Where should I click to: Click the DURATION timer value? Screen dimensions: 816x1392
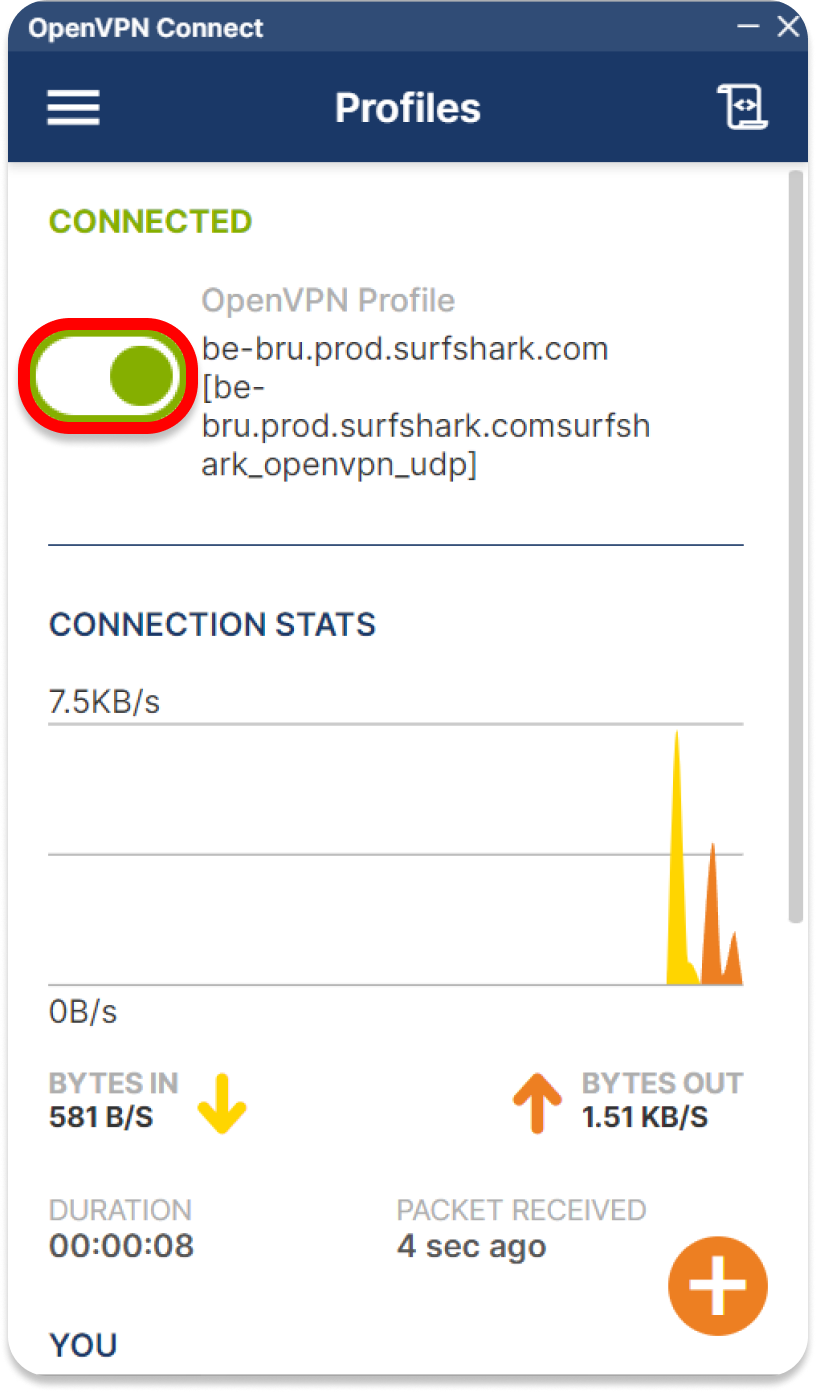(x=121, y=1246)
